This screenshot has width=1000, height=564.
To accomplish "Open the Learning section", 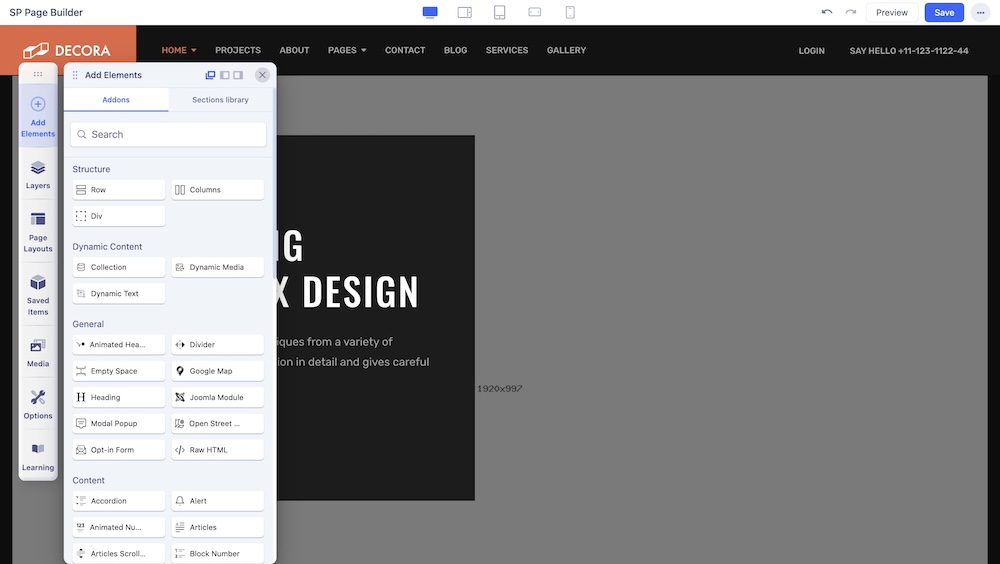I will [38, 457].
